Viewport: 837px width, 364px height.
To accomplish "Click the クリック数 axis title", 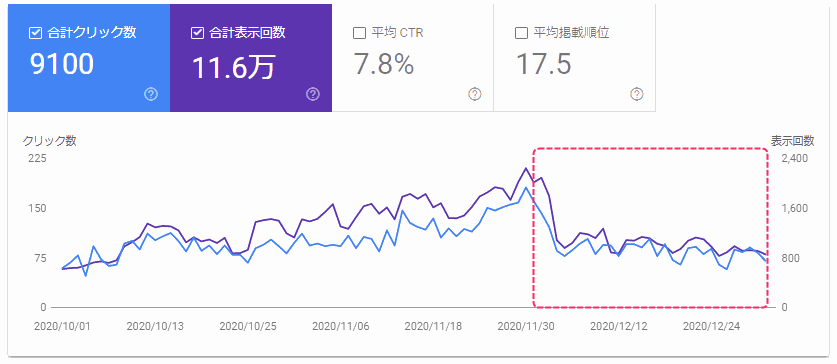I will (49, 141).
